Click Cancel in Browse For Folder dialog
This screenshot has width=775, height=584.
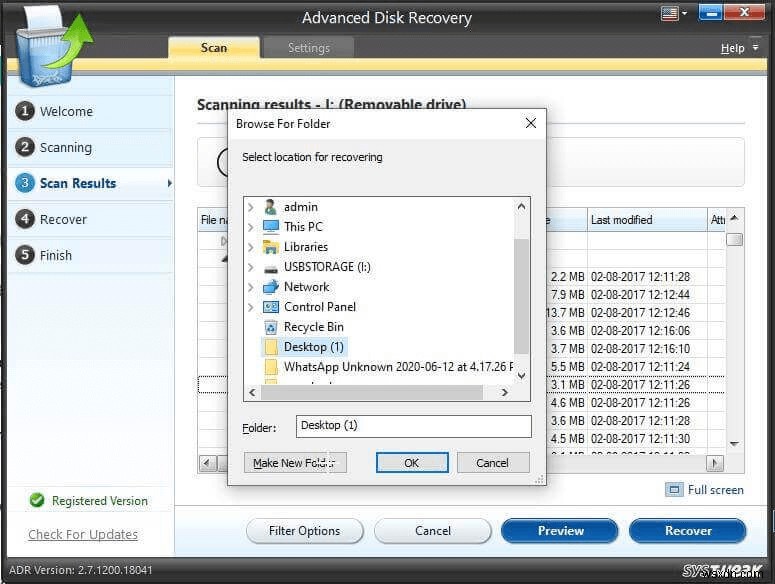[493, 463]
